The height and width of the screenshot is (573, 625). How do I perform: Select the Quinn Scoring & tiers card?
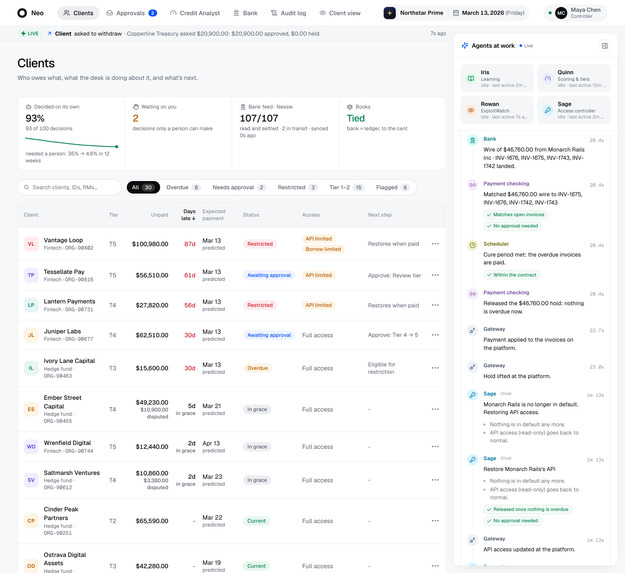574,78
